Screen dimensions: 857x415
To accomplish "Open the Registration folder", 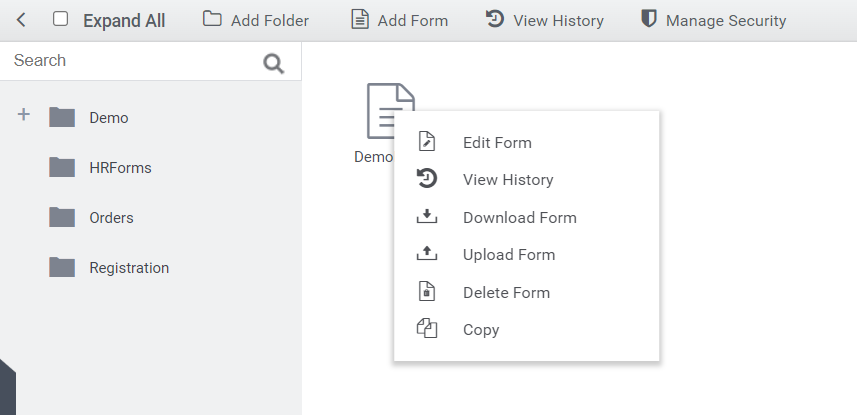I will [128, 267].
